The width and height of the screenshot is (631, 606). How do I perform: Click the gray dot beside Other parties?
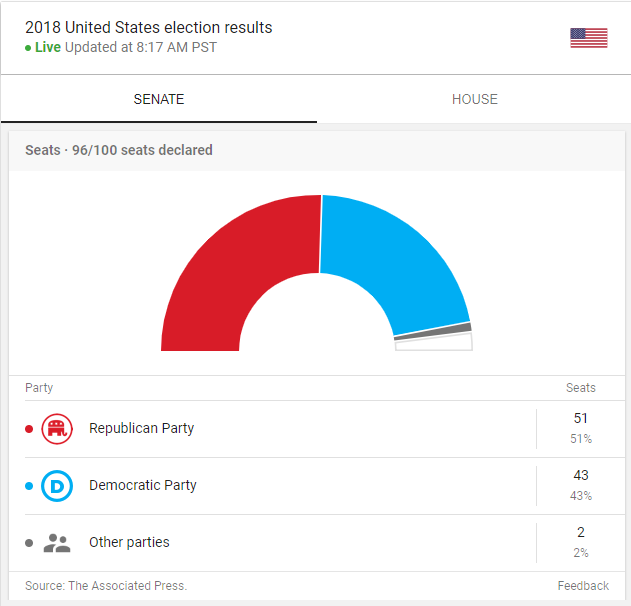[x=29, y=543]
